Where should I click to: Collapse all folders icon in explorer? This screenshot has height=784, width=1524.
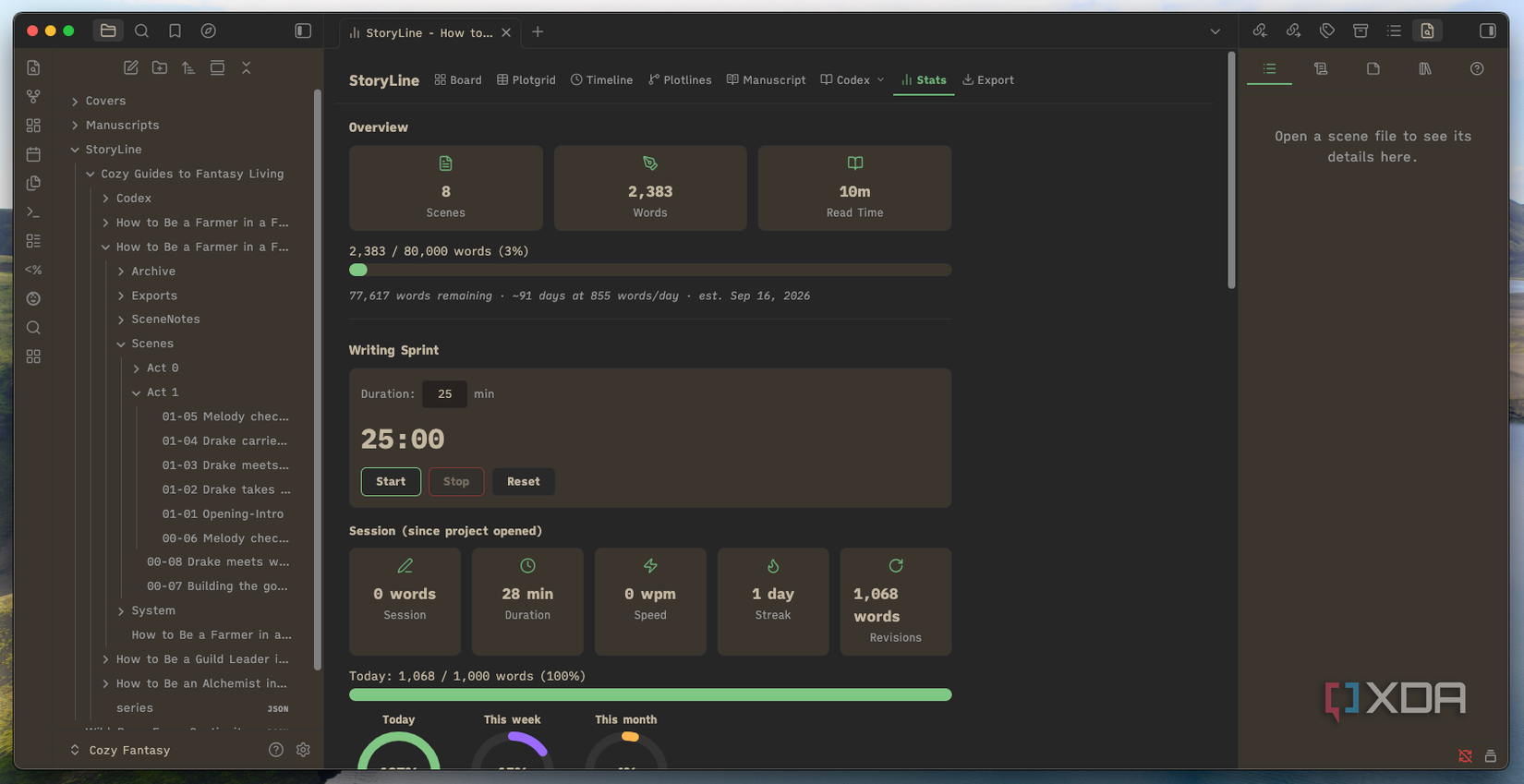pyautogui.click(x=246, y=67)
